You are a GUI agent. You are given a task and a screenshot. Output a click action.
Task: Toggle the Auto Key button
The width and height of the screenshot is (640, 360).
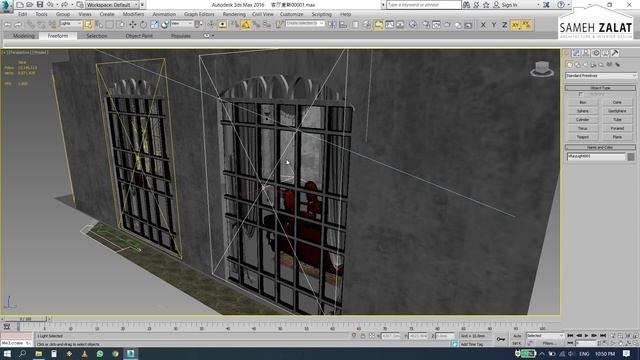click(517, 336)
